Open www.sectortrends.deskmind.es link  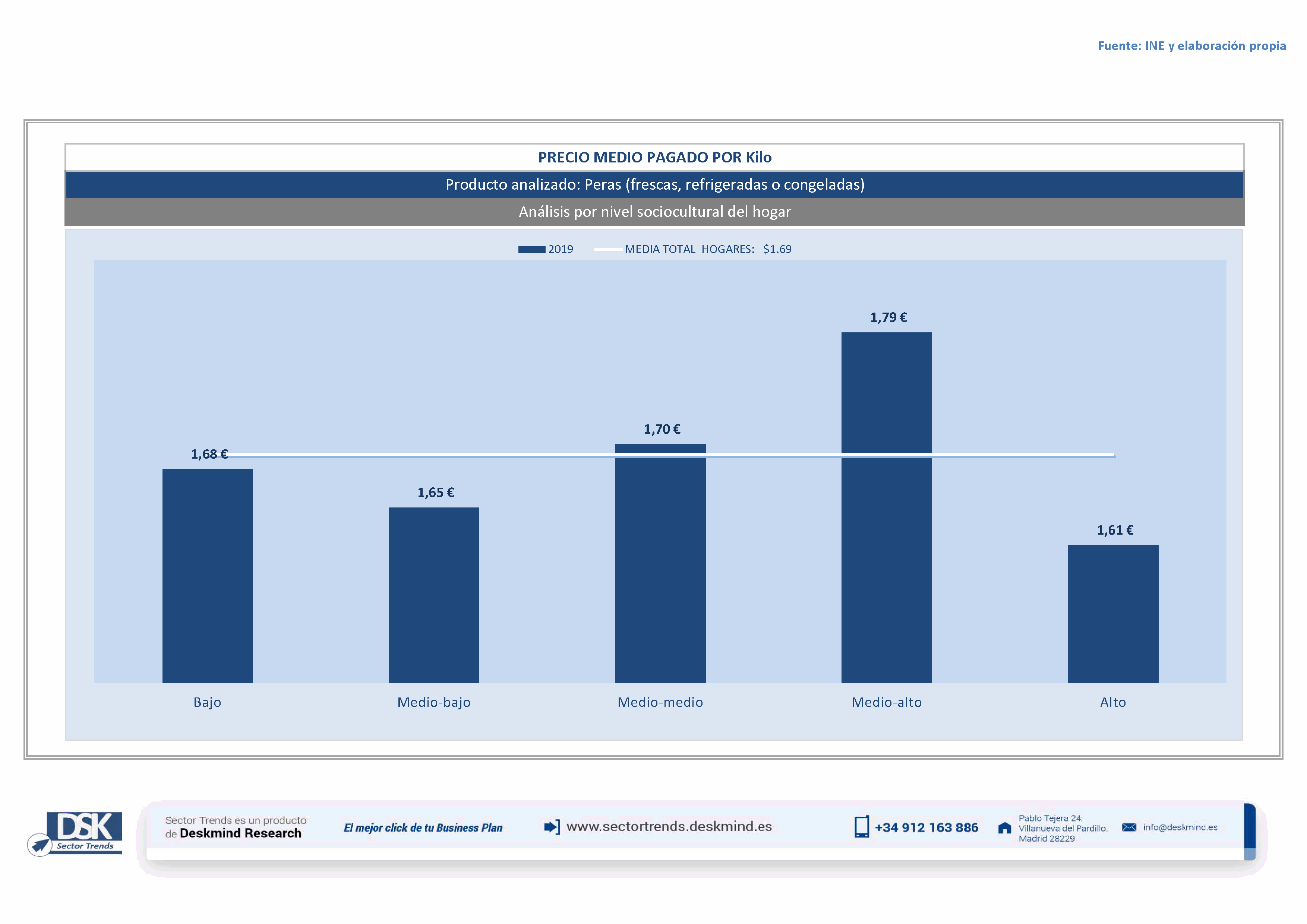click(669, 827)
